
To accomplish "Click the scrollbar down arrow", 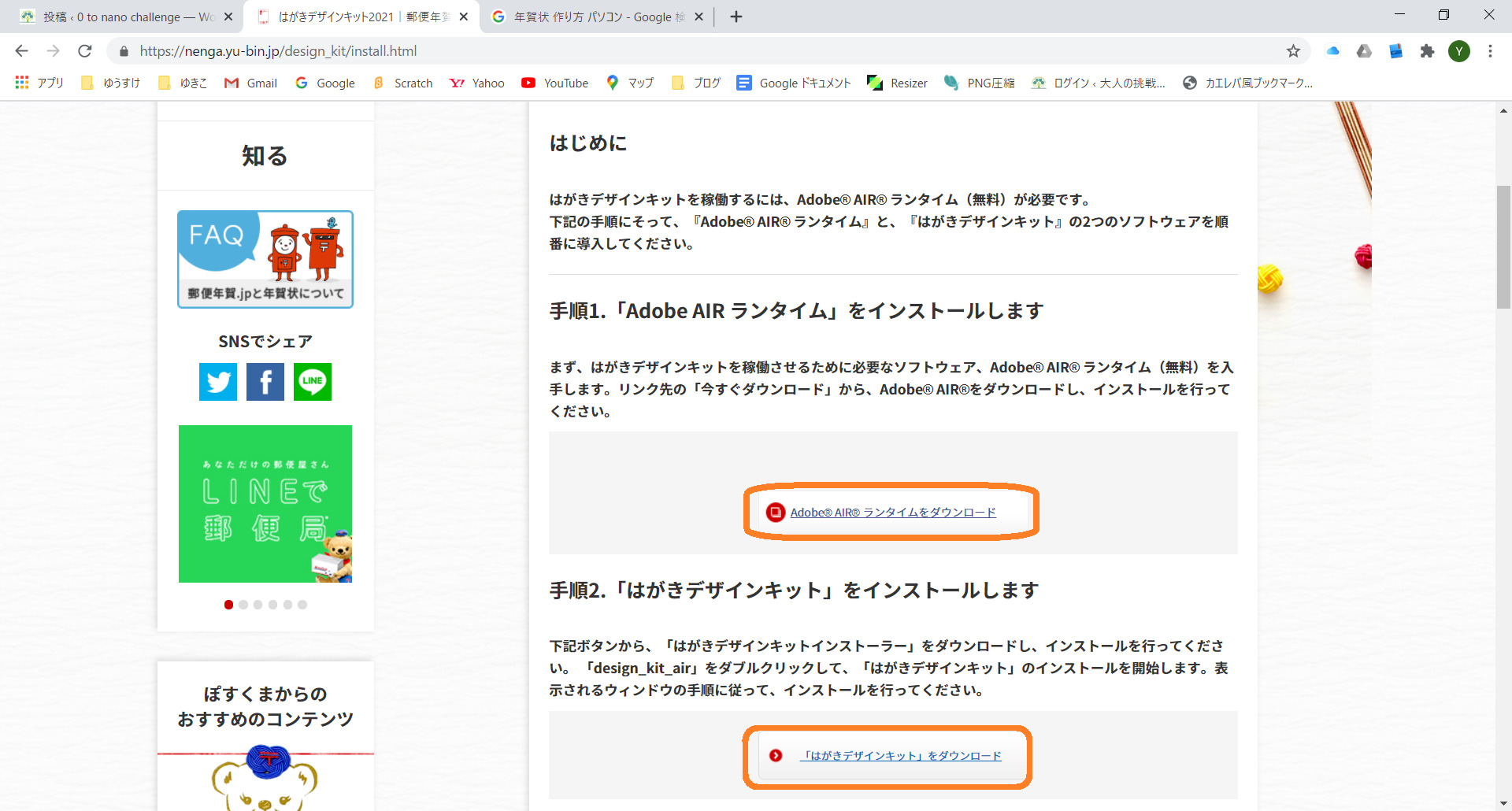I will (x=1503, y=804).
